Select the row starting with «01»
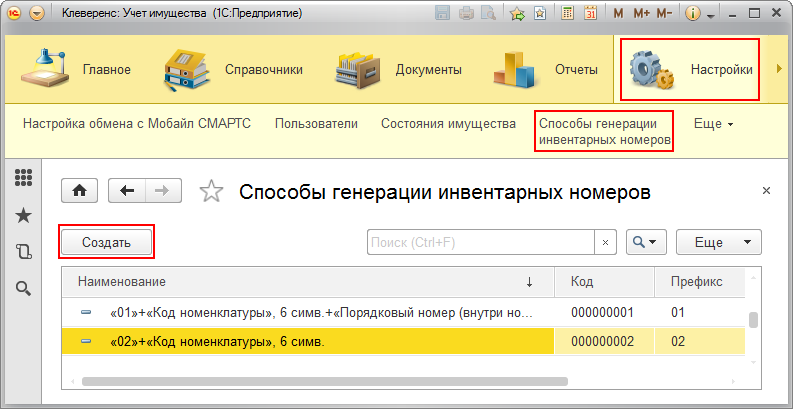 (403, 312)
